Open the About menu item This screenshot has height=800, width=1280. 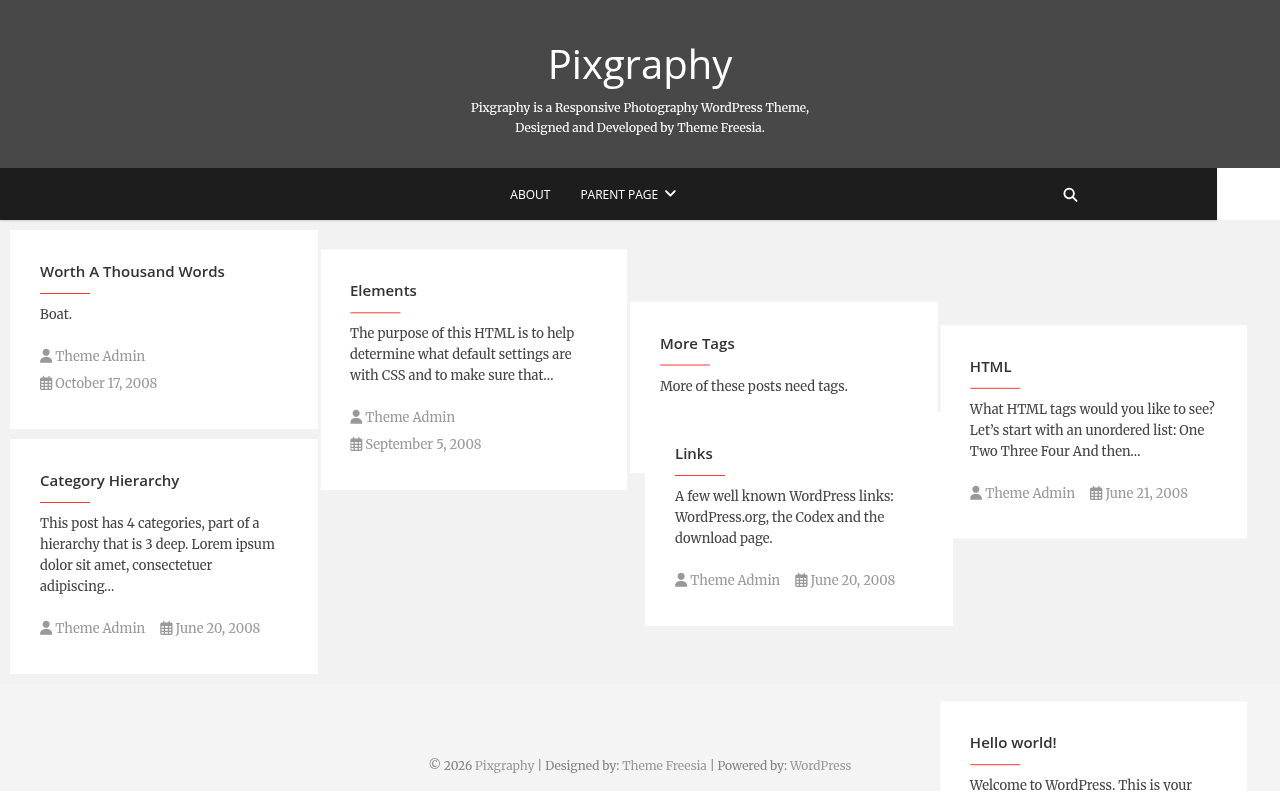pyautogui.click(x=530, y=195)
